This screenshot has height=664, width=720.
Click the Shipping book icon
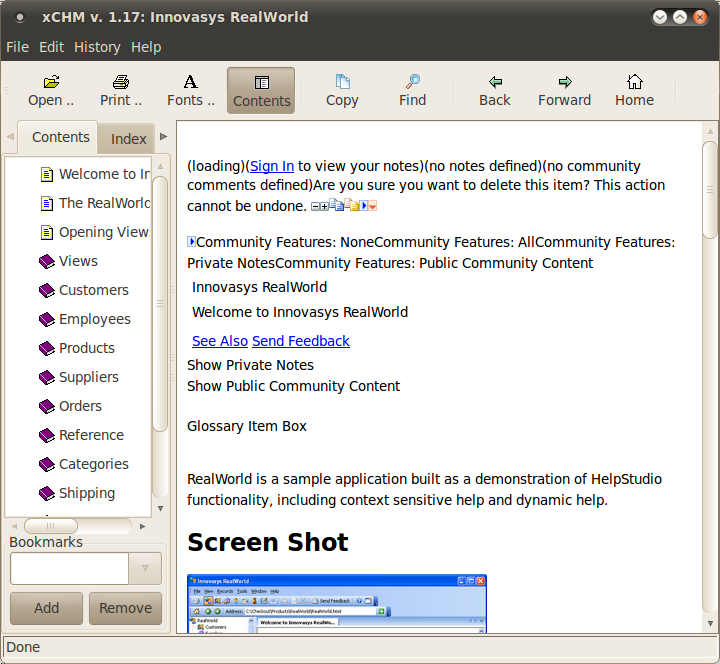47,493
